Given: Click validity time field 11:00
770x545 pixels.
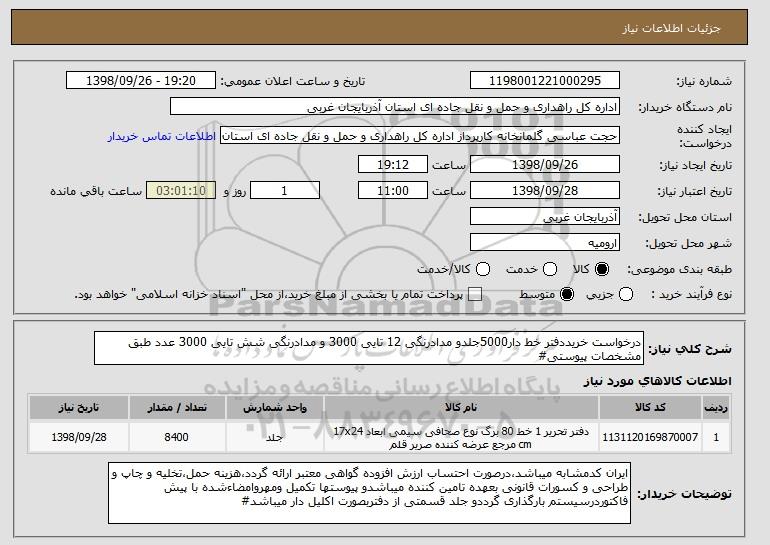Looking at the screenshot, I should pyautogui.click(x=393, y=191).
